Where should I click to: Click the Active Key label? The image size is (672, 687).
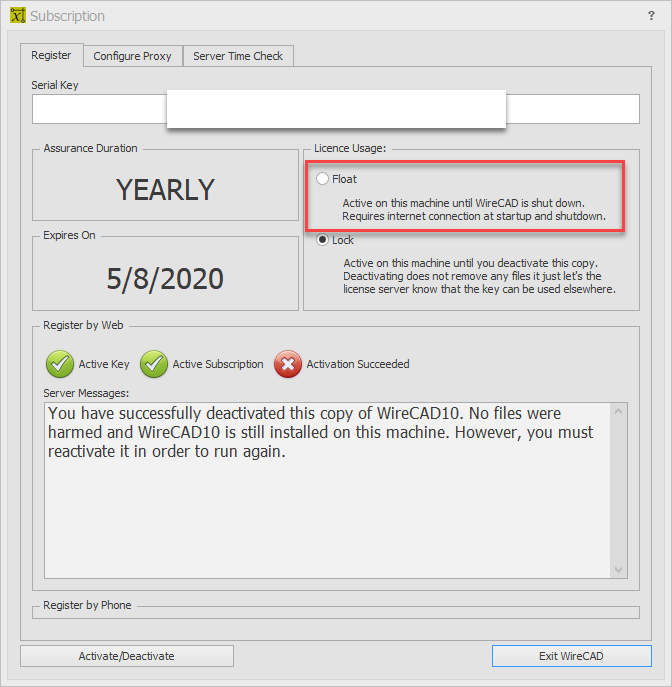coord(104,364)
